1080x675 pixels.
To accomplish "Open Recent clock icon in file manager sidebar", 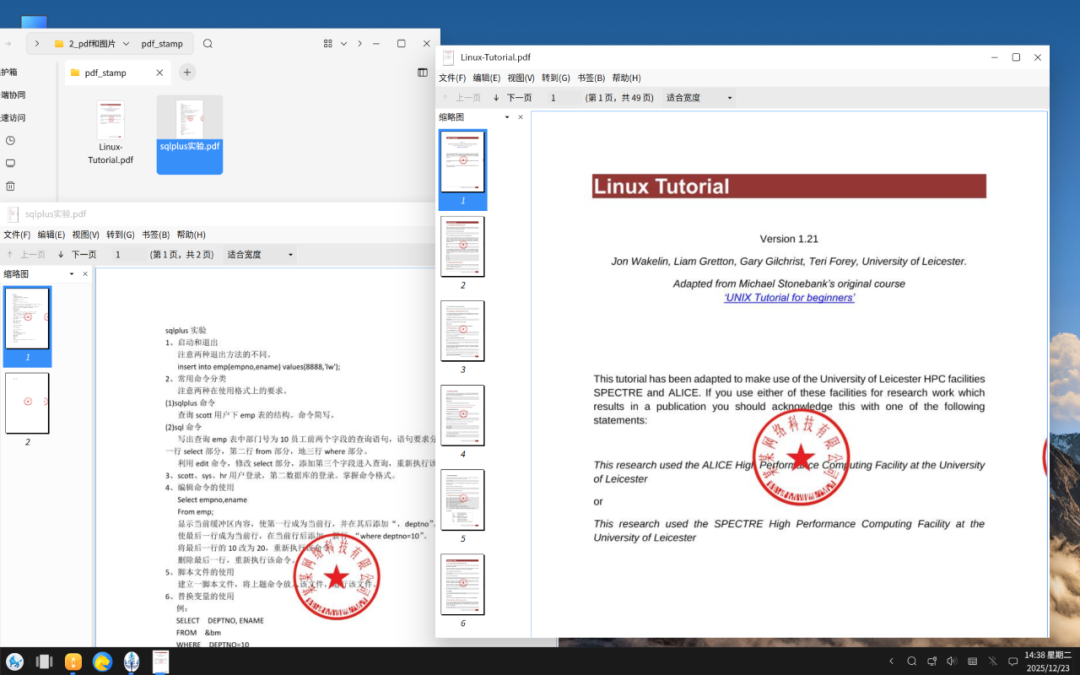I will (10, 141).
